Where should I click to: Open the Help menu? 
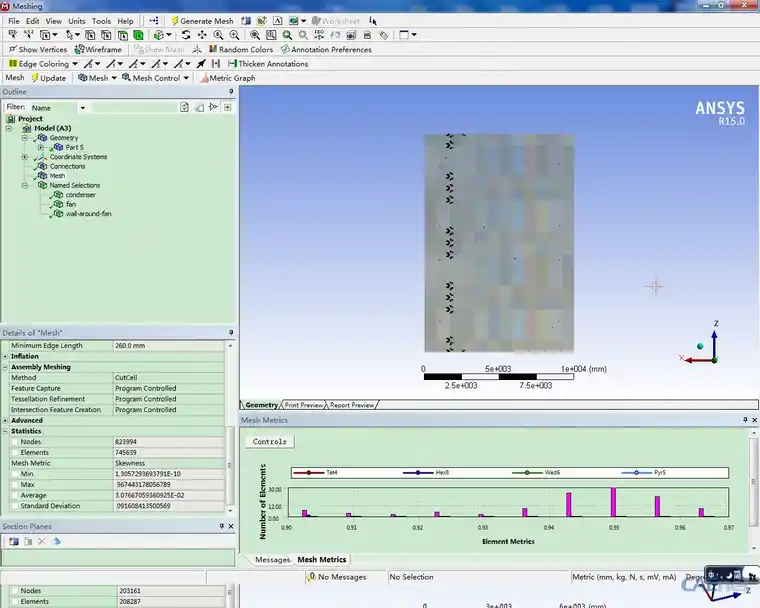click(x=125, y=21)
